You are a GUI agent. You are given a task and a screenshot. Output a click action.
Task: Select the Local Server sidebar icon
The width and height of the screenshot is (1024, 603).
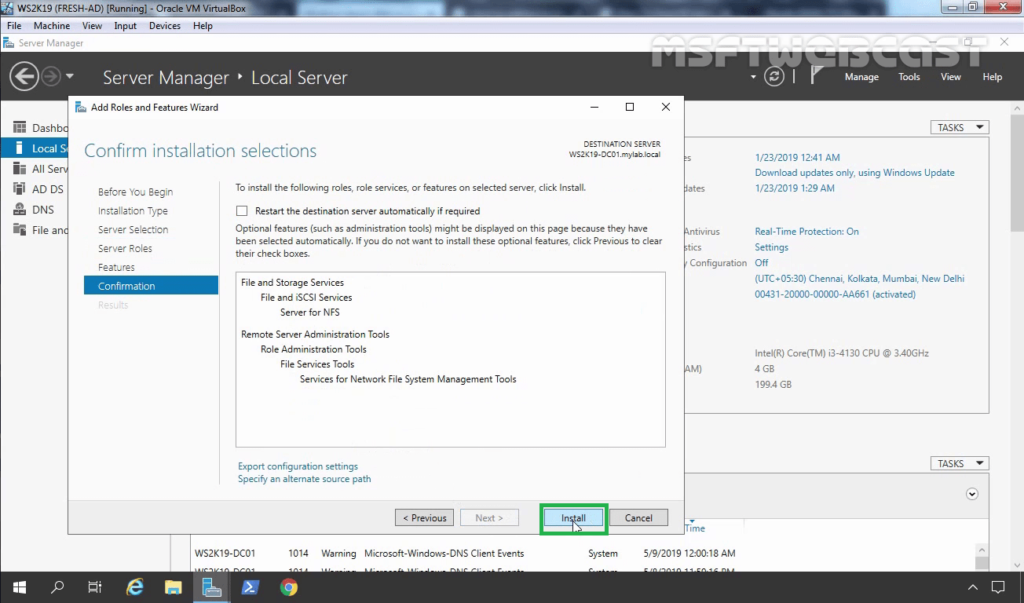pos(20,148)
